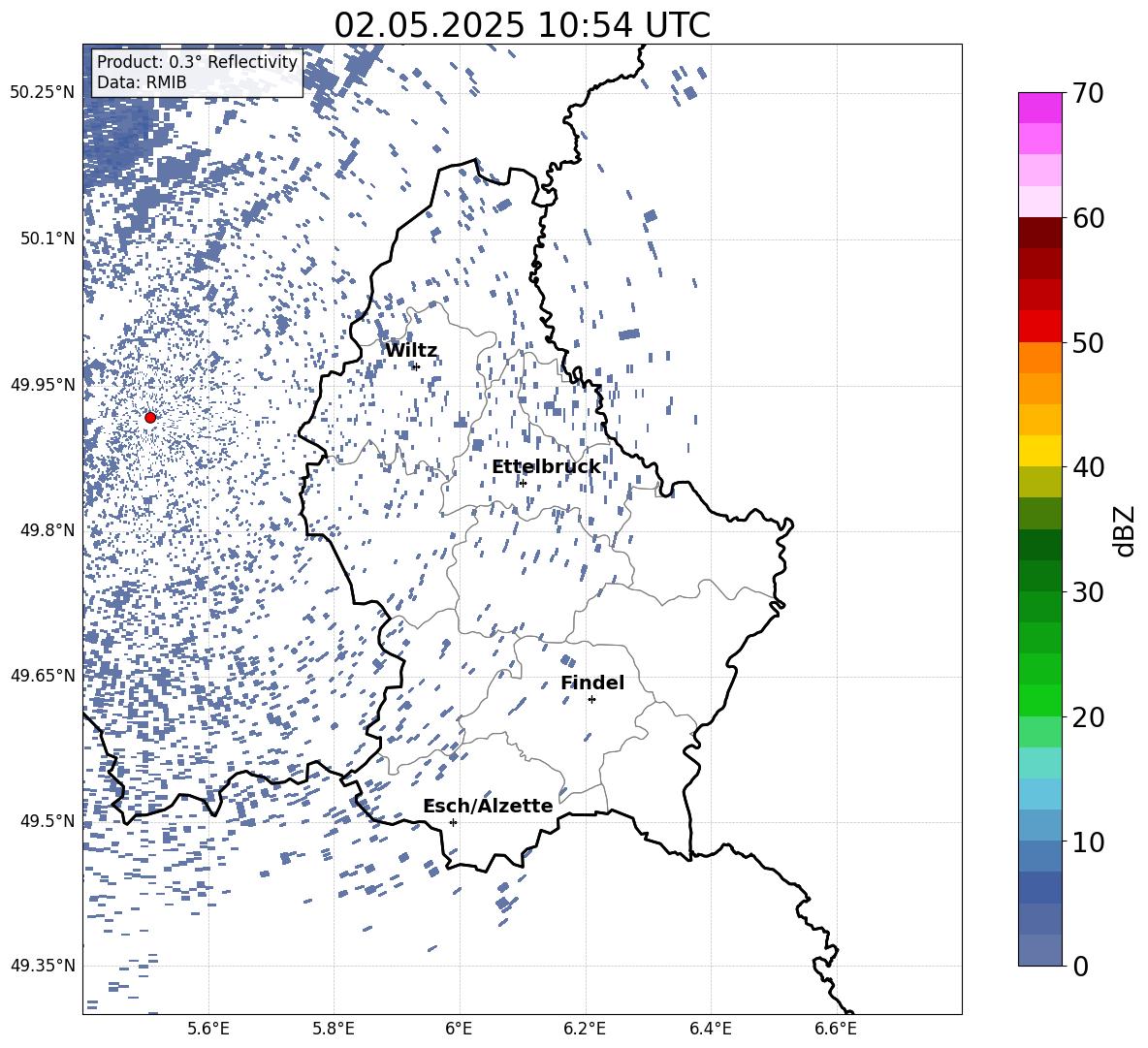Click the light blue color just above 10 dBZ
This screenshot has height=1048, width=1148.
[1039, 825]
